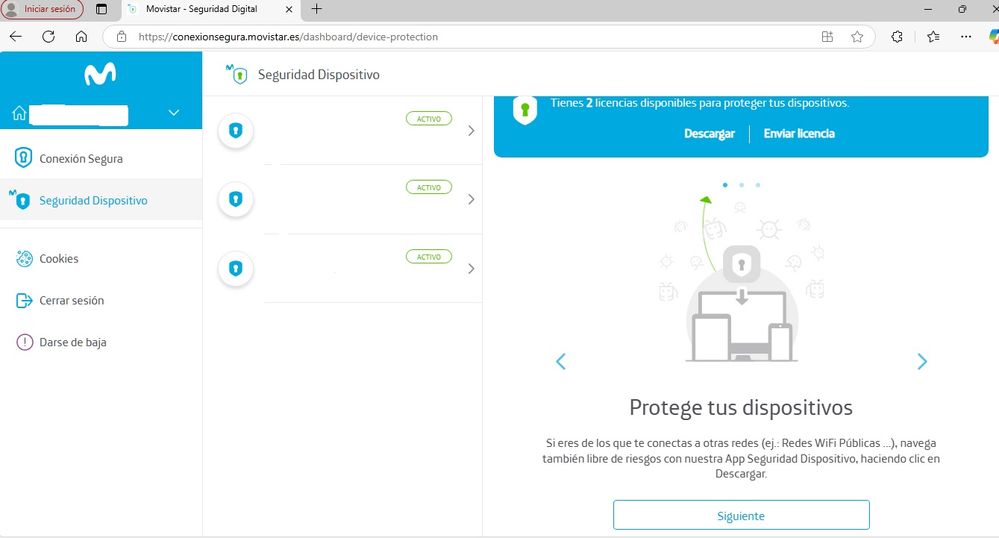Click the Movistar logo in sidebar
The image size is (999, 538).
pos(100,74)
